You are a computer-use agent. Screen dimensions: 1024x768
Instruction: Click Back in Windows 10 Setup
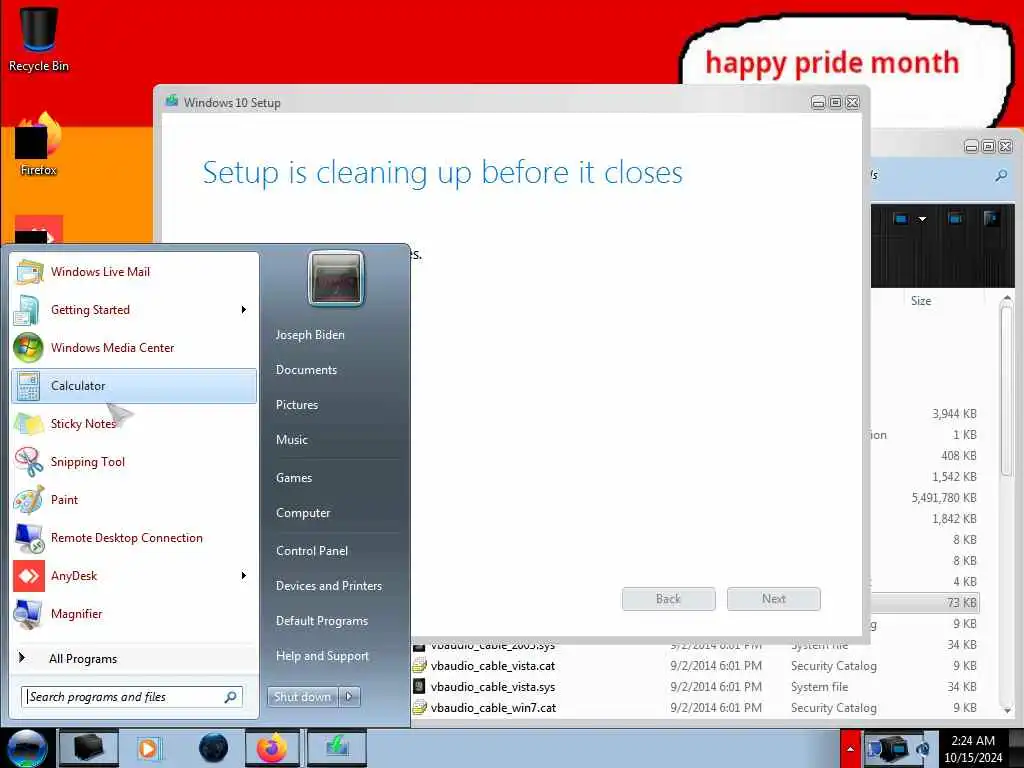668,599
